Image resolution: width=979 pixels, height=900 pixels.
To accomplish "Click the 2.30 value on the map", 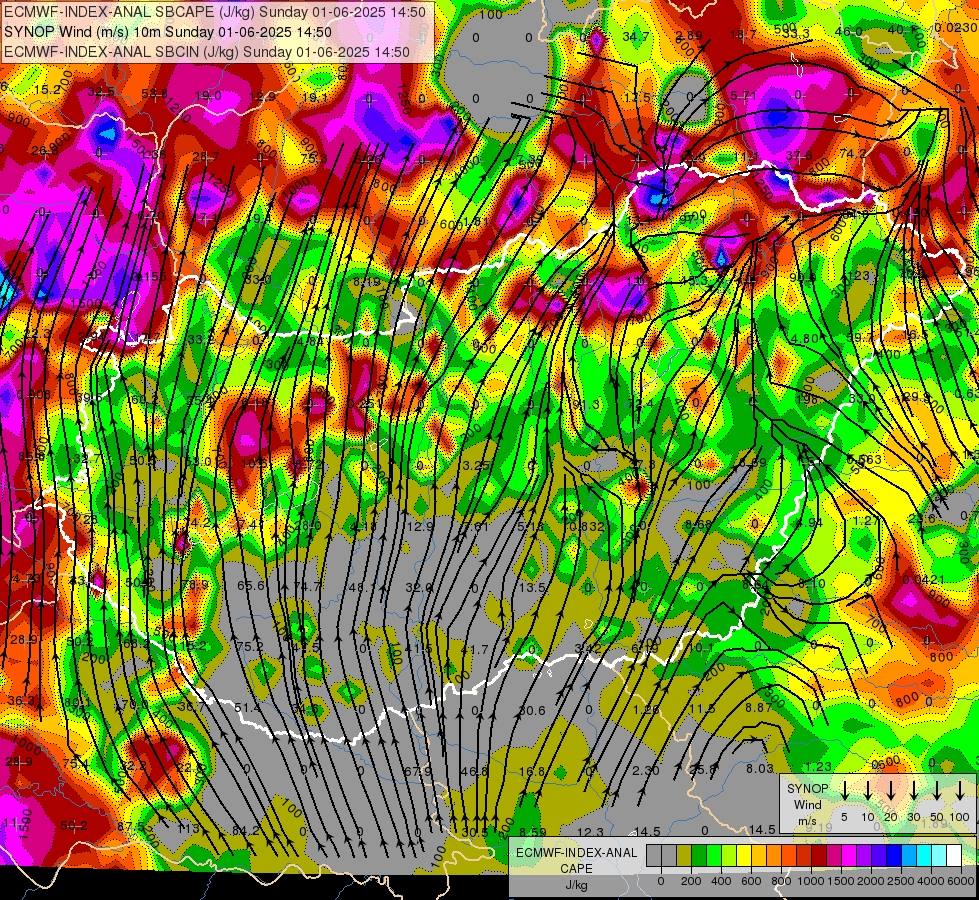I will 646,771.
